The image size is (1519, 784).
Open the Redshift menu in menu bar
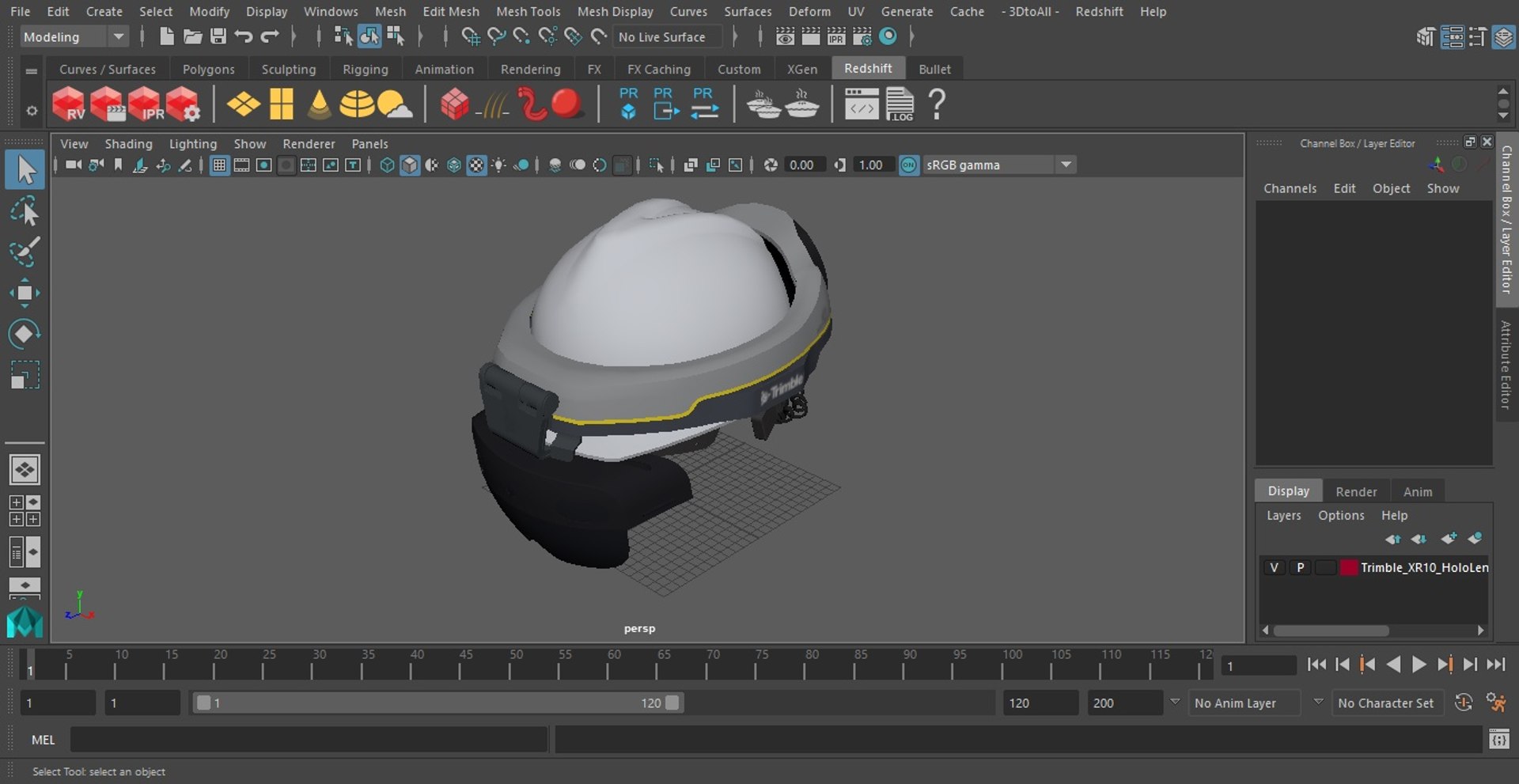pyautogui.click(x=1099, y=11)
